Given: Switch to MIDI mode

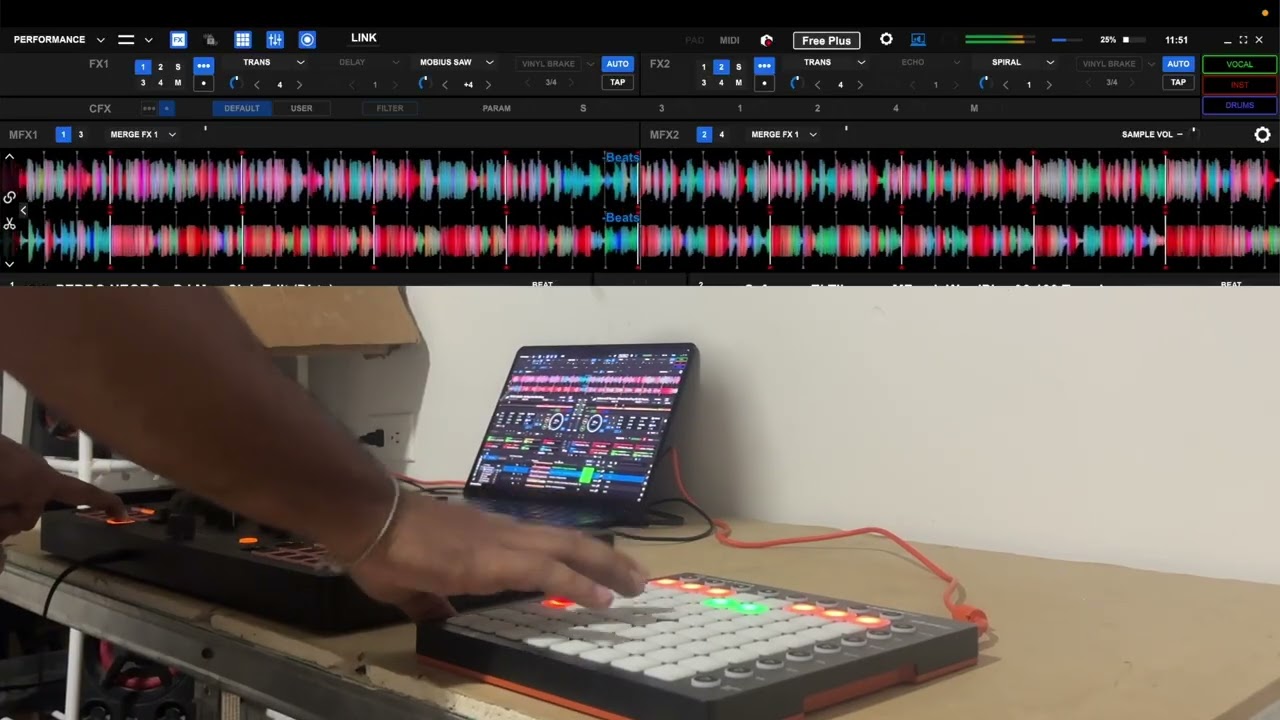Looking at the screenshot, I should coord(730,40).
